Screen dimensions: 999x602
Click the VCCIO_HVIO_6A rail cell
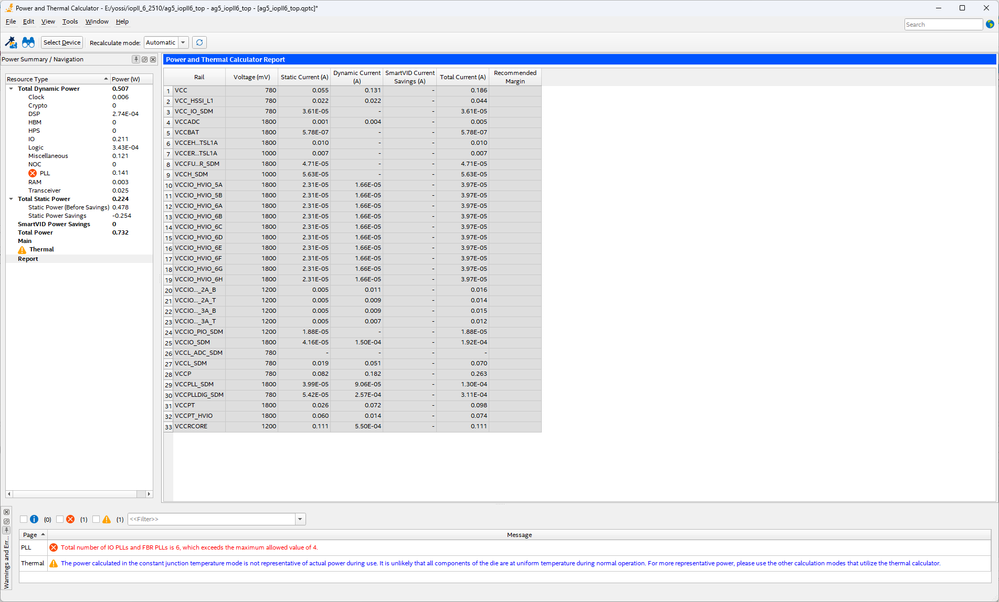[x=199, y=206]
